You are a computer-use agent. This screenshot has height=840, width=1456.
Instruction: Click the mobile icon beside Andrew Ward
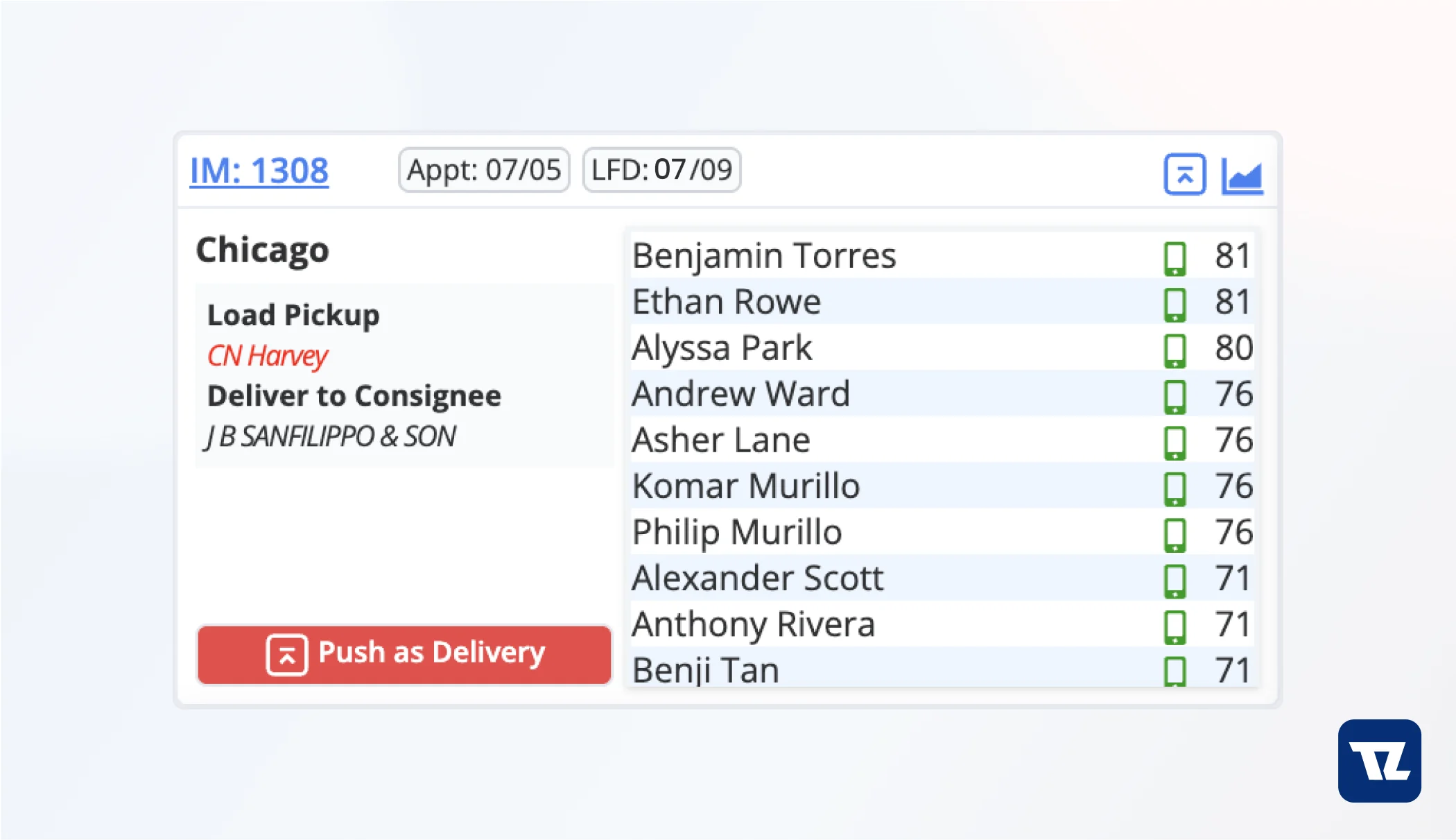pyautogui.click(x=1175, y=396)
